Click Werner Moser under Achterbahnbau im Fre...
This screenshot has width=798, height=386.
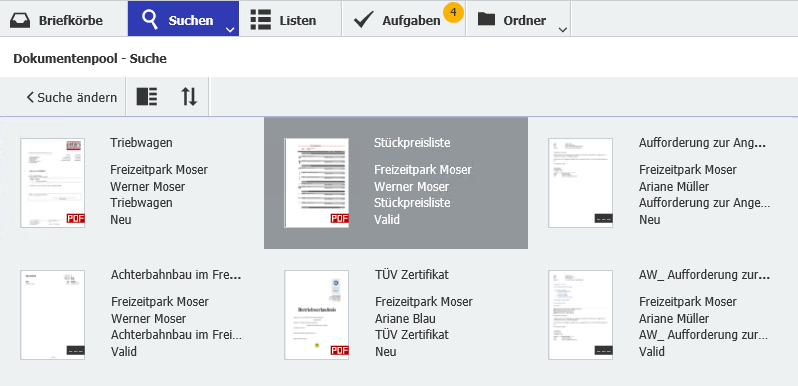coord(148,319)
